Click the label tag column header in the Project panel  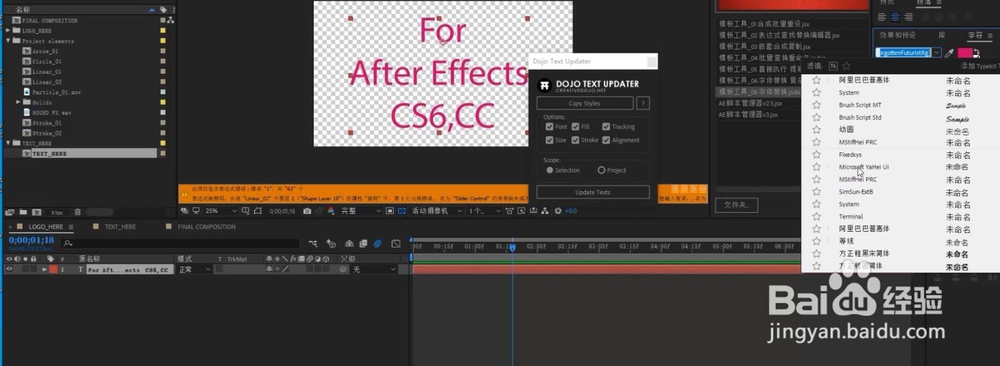pos(163,10)
